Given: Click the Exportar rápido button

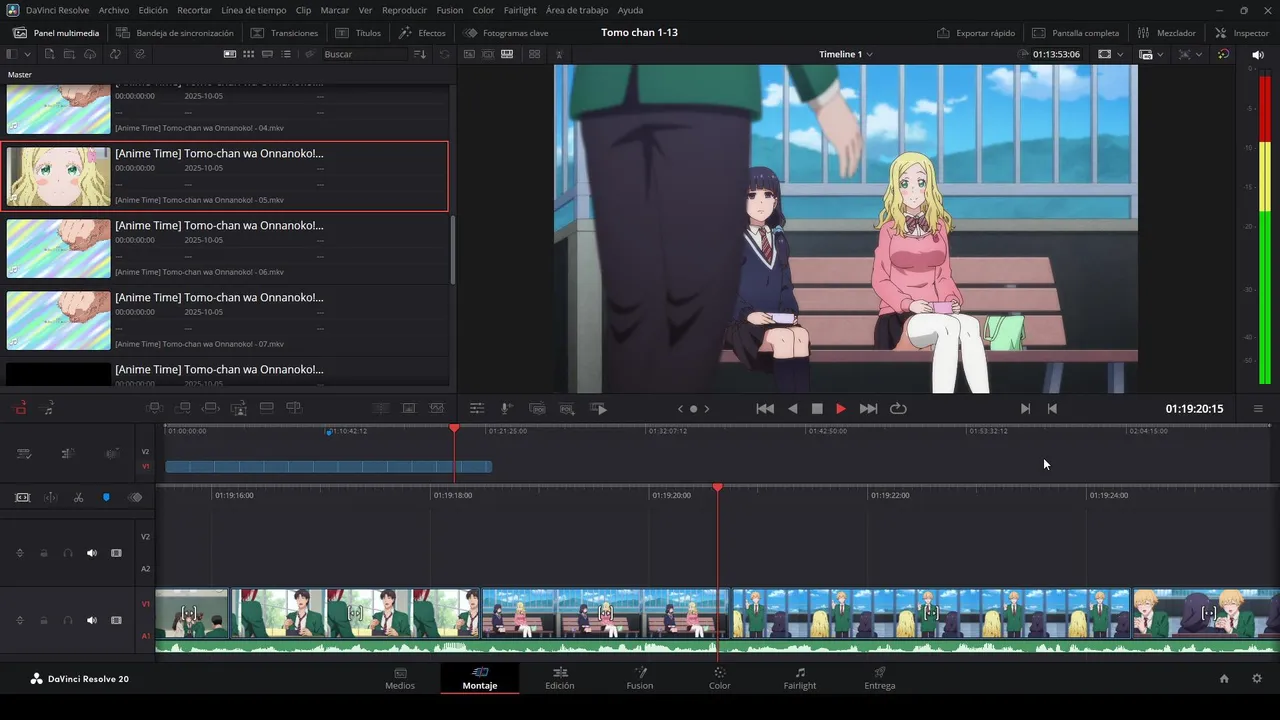Looking at the screenshot, I should (976, 33).
